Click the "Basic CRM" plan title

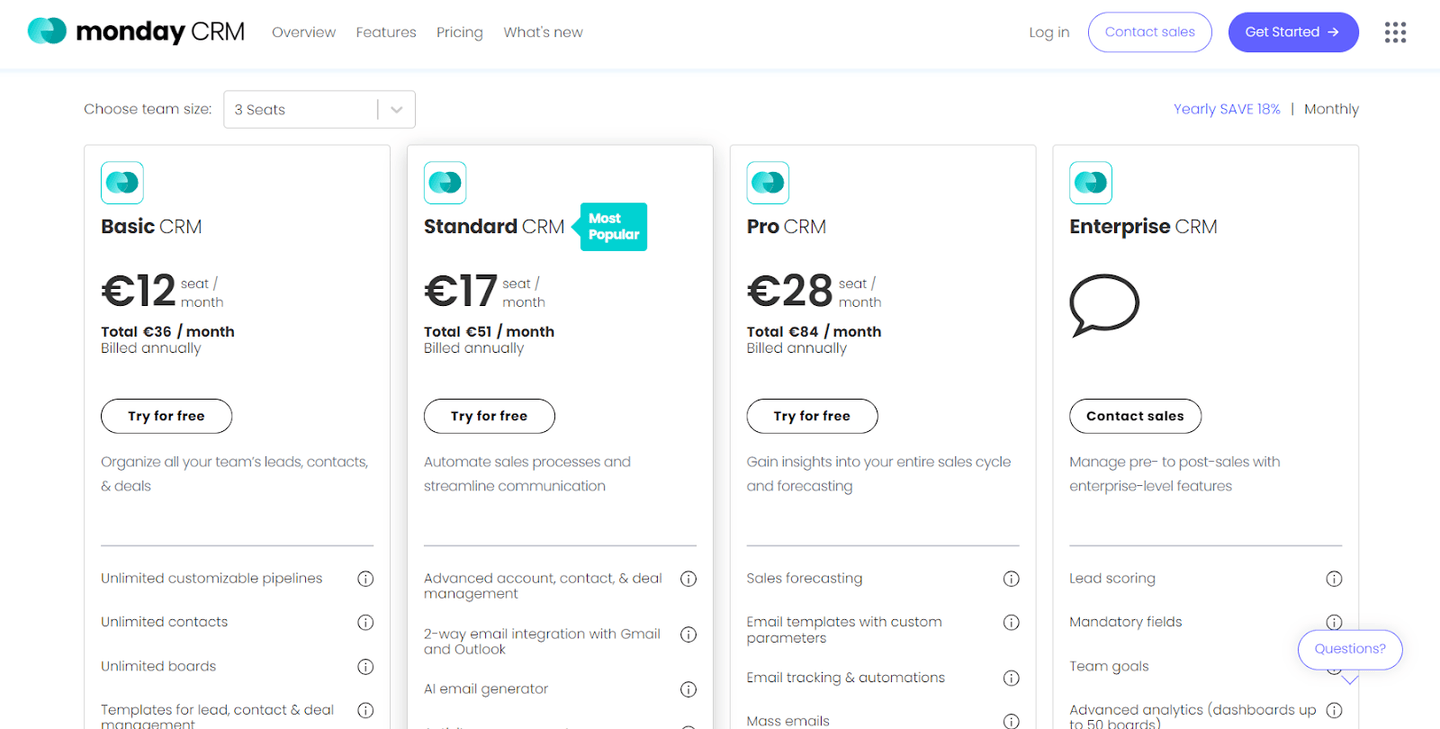(151, 227)
